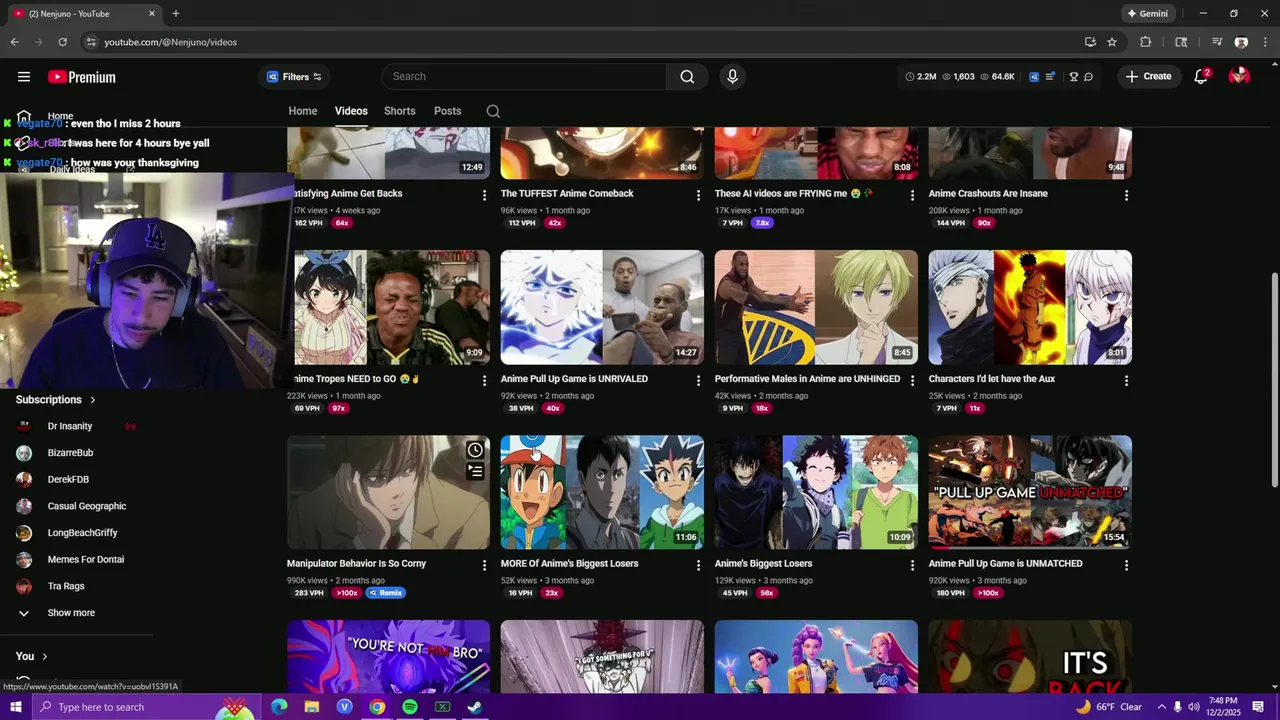The image size is (1280, 720).
Task: Open Performative Males in Anime are UNHINGED title
Action: pos(807,379)
